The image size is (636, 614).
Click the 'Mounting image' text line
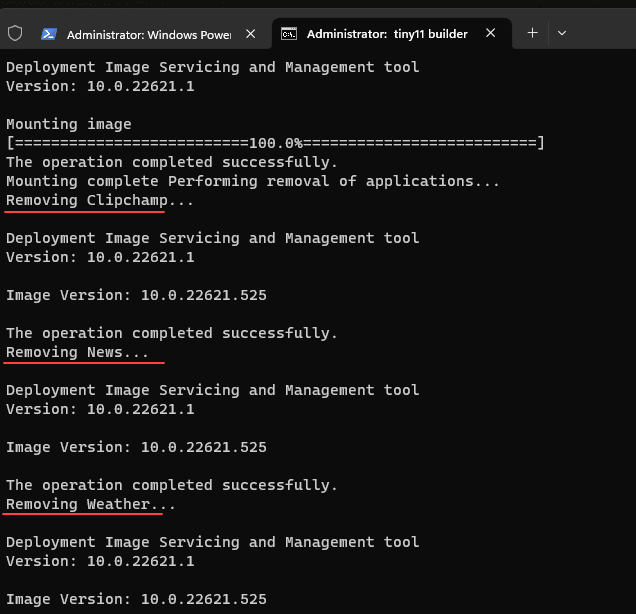68,124
